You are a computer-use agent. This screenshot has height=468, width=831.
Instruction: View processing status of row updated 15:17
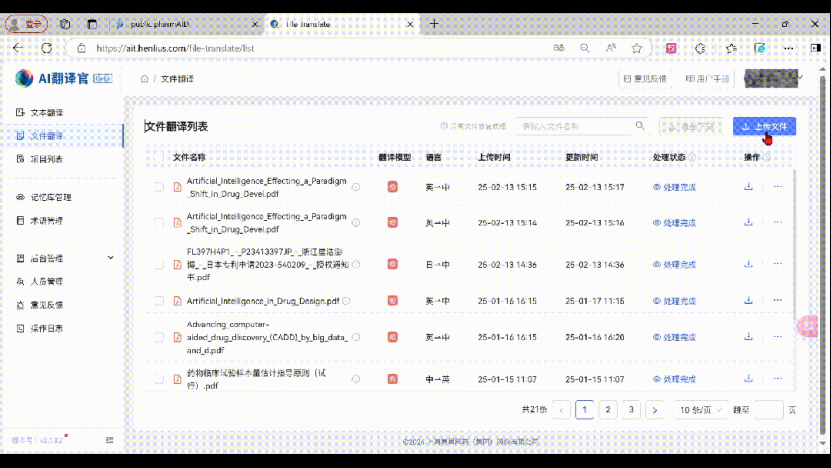674,187
